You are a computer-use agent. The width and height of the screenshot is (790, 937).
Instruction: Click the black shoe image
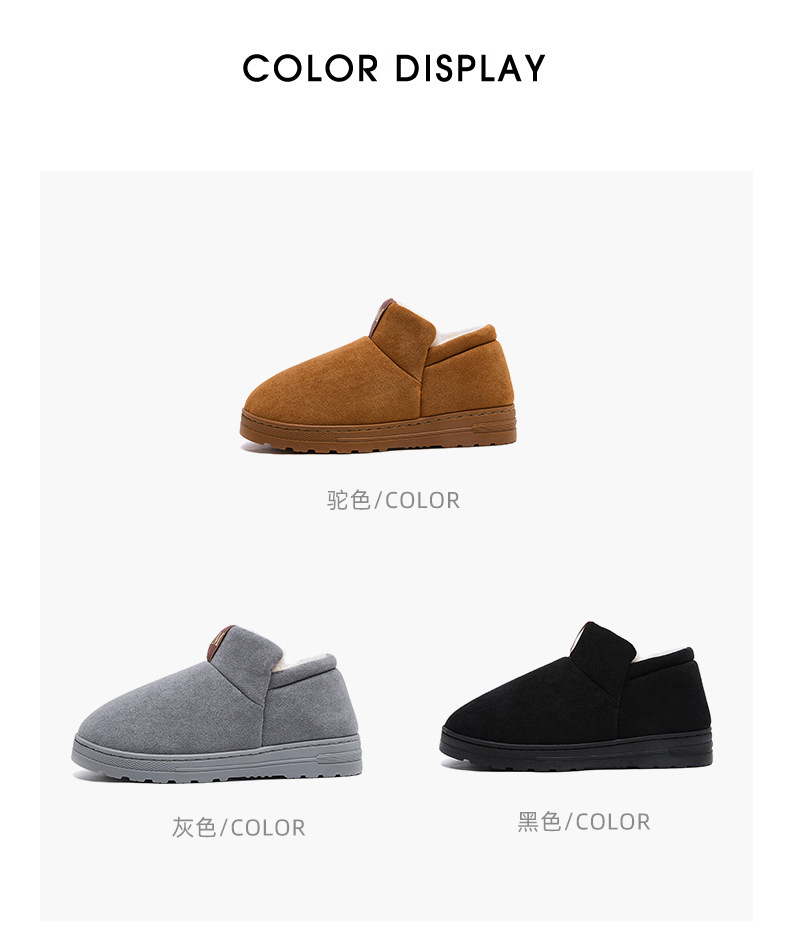[577, 696]
